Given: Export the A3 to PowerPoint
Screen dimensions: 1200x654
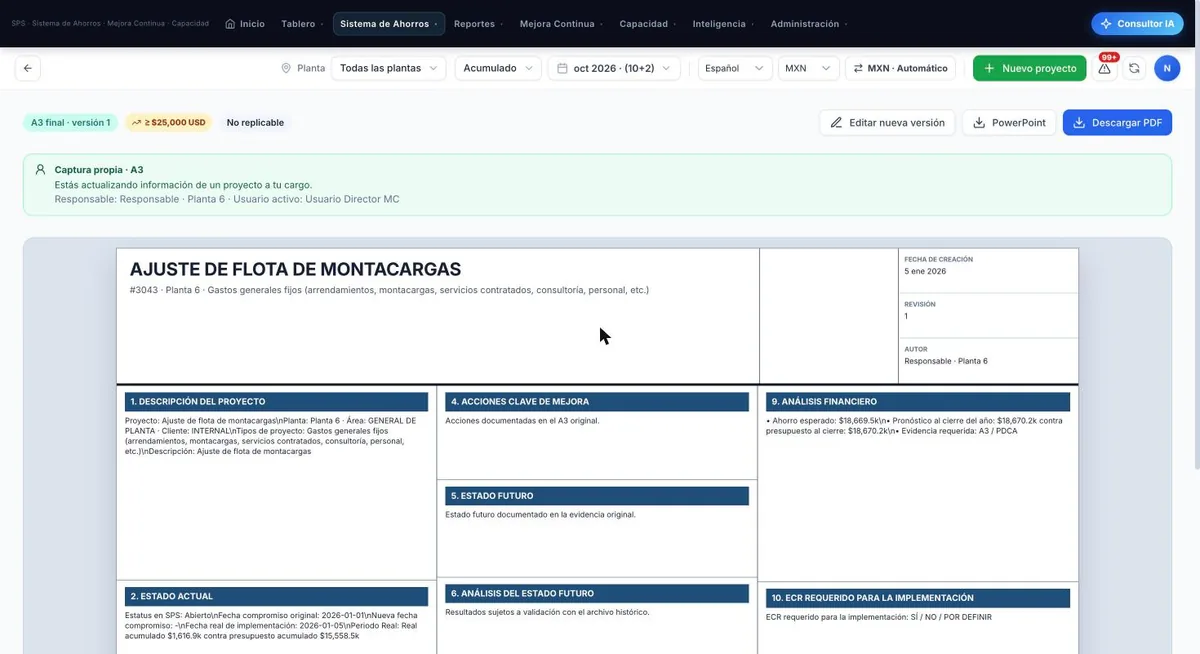Looking at the screenshot, I should [x=1008, y=123].
